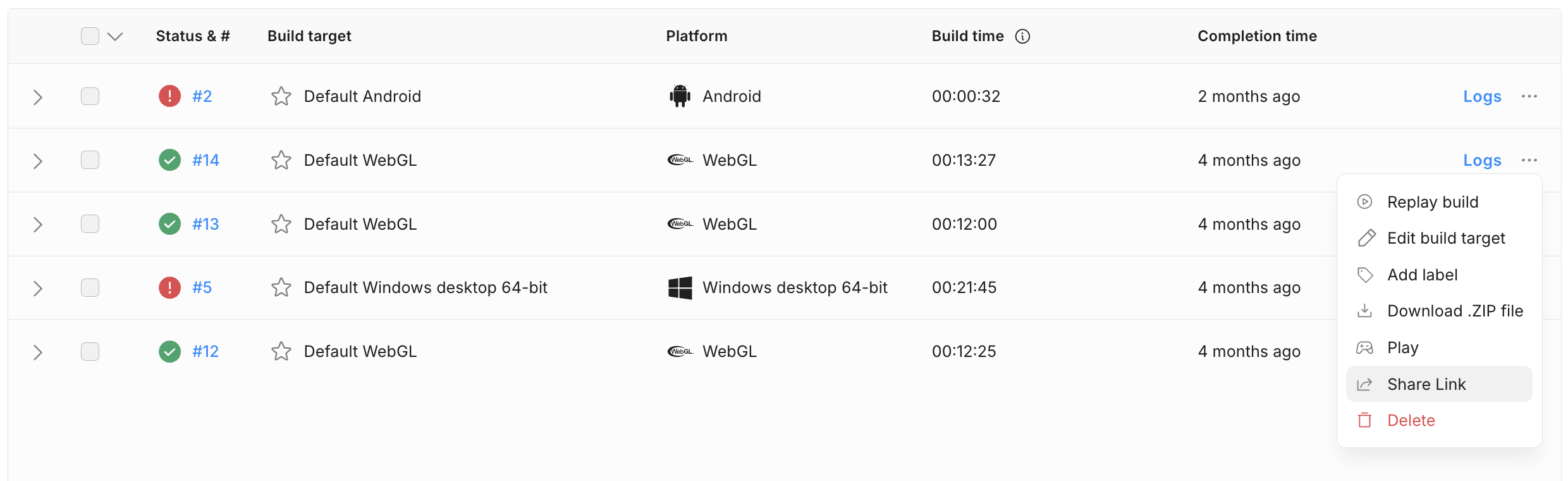
Task: Select the Android platform icon for build #2
Action: tap(679, 96)
